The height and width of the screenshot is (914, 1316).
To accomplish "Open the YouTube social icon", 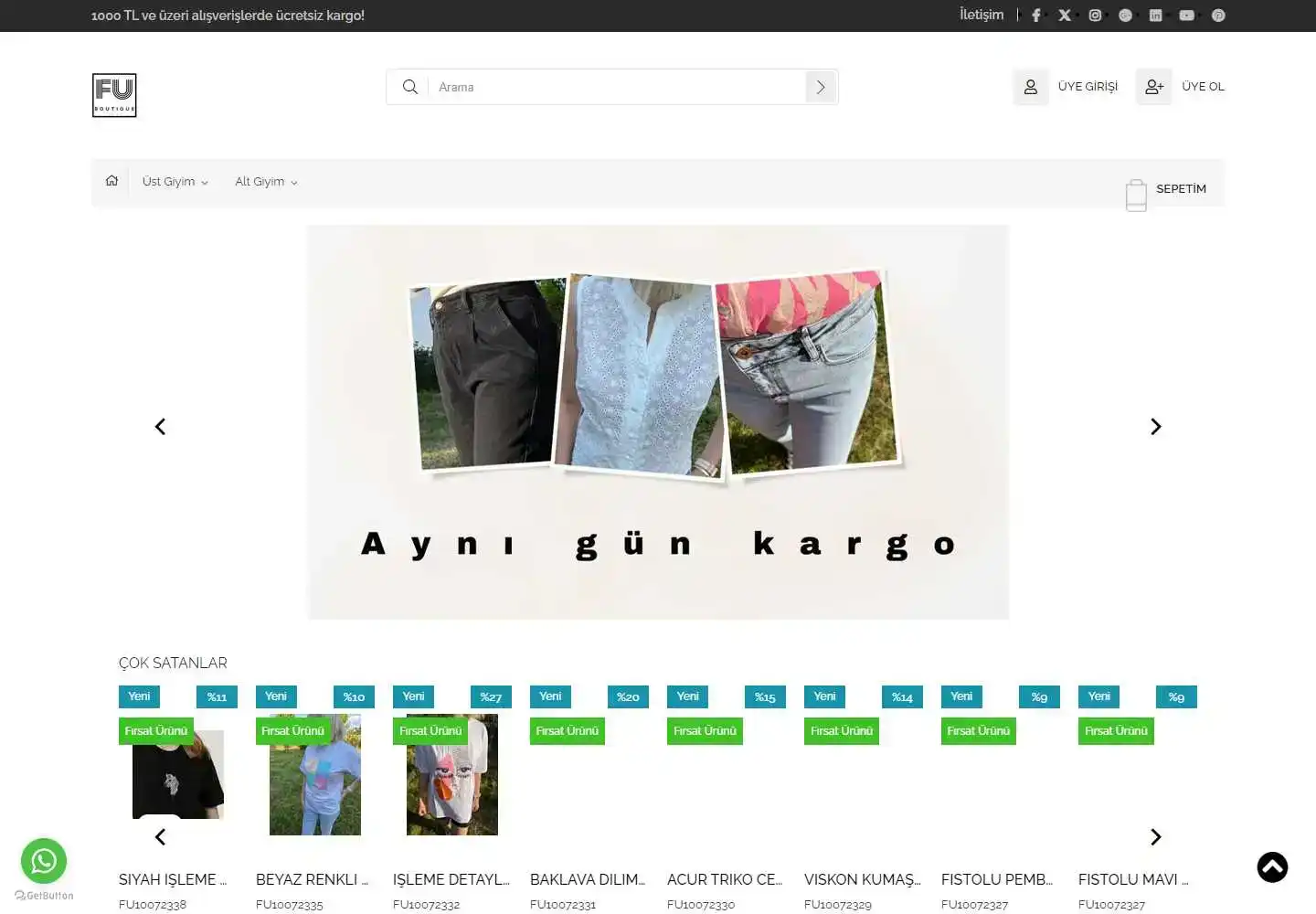I will coord(1186,16).
